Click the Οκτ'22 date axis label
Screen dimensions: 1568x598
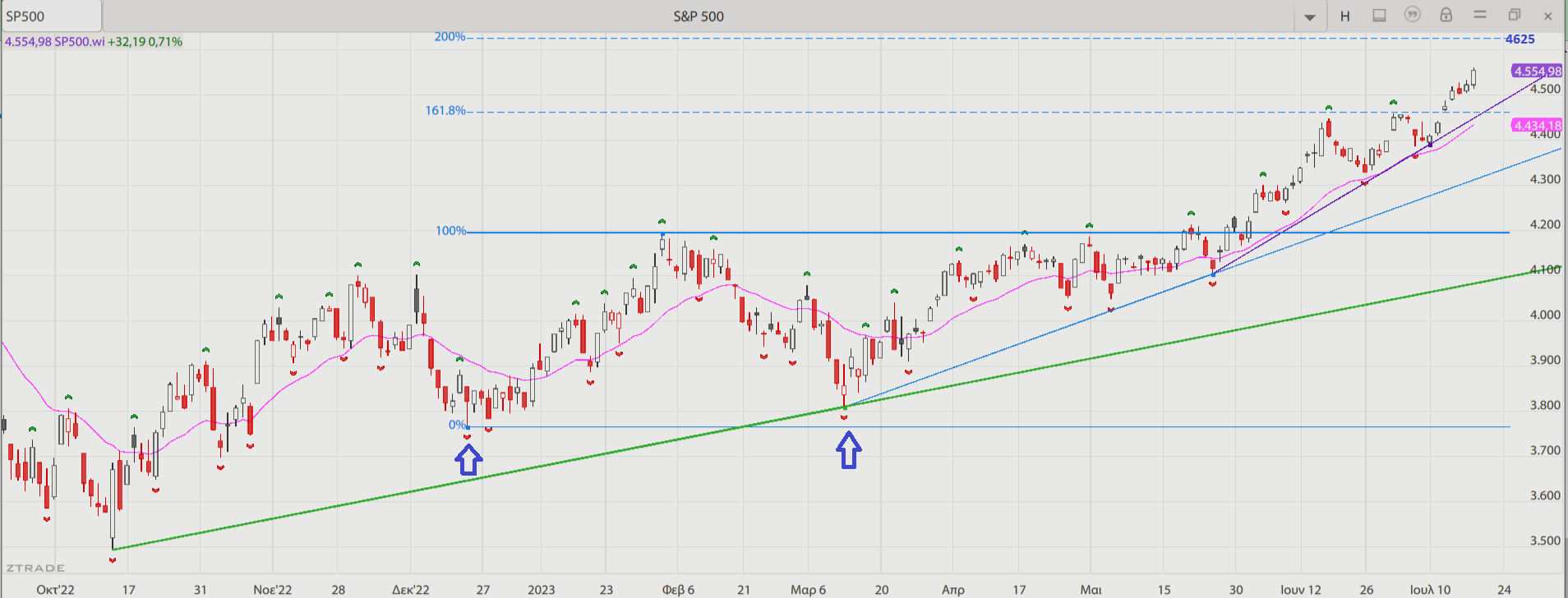(56, 590)
